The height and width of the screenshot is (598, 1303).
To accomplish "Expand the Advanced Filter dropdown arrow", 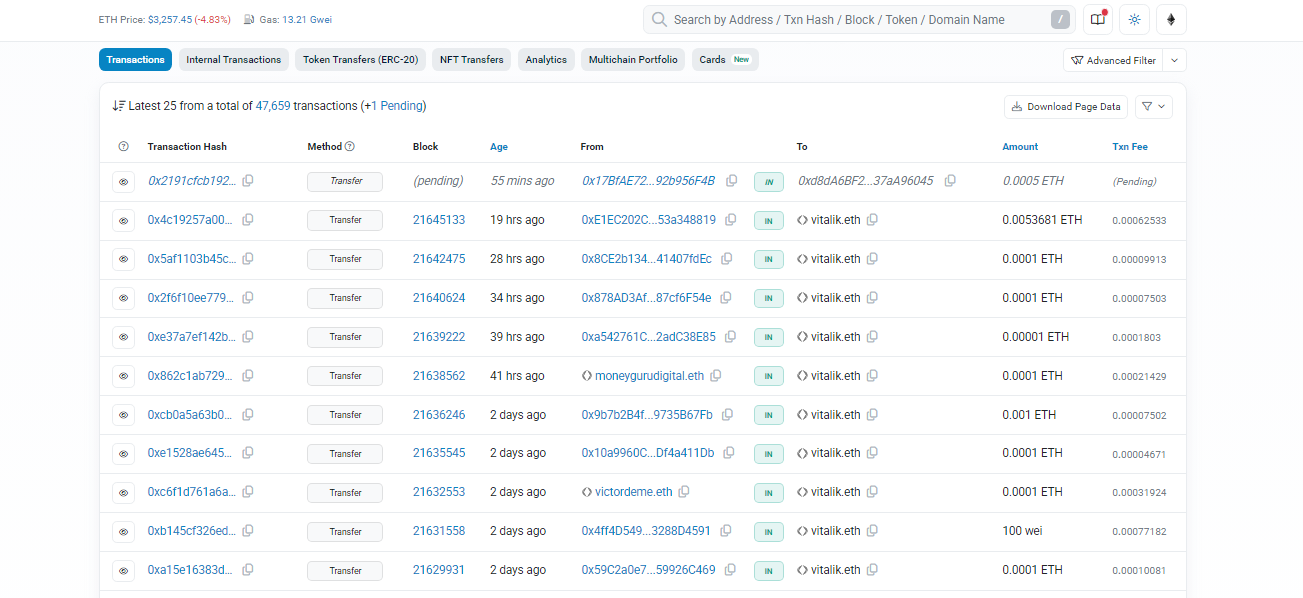I will [x=1175, y=60].
